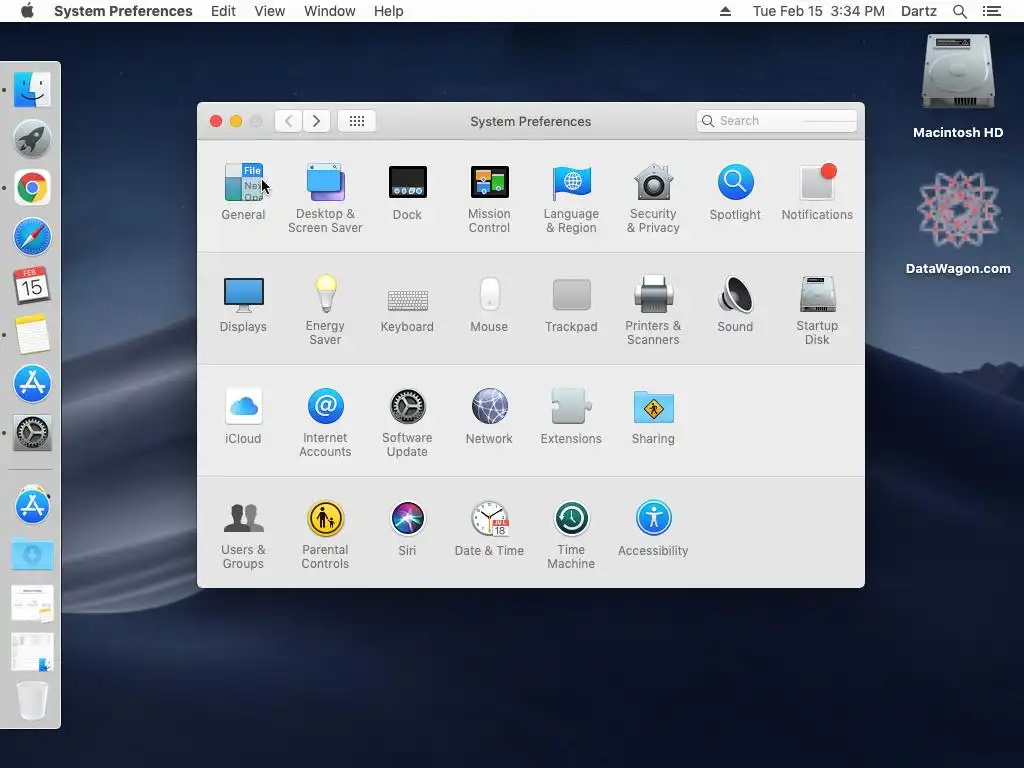1024x768 pixels.
Task: Open Desktop & Screen Saver preferences
Action: click(325, 198)
